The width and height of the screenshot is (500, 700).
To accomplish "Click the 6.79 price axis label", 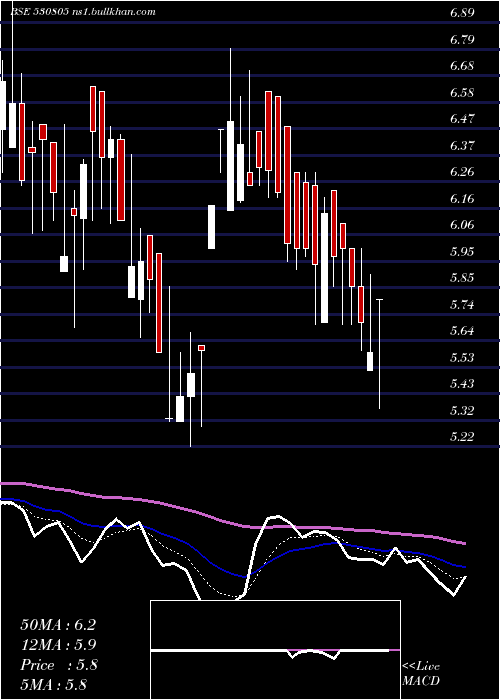I will (462, 40).
